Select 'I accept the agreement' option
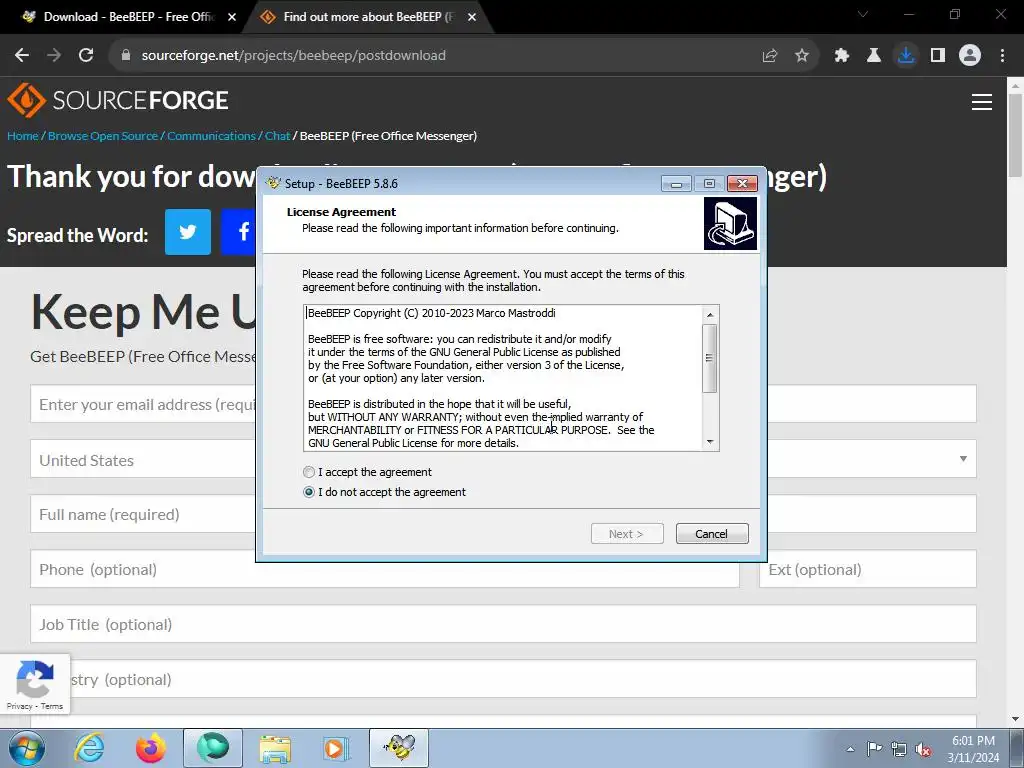This screenshot has height=768, width=1024. (x=367, y=472)
